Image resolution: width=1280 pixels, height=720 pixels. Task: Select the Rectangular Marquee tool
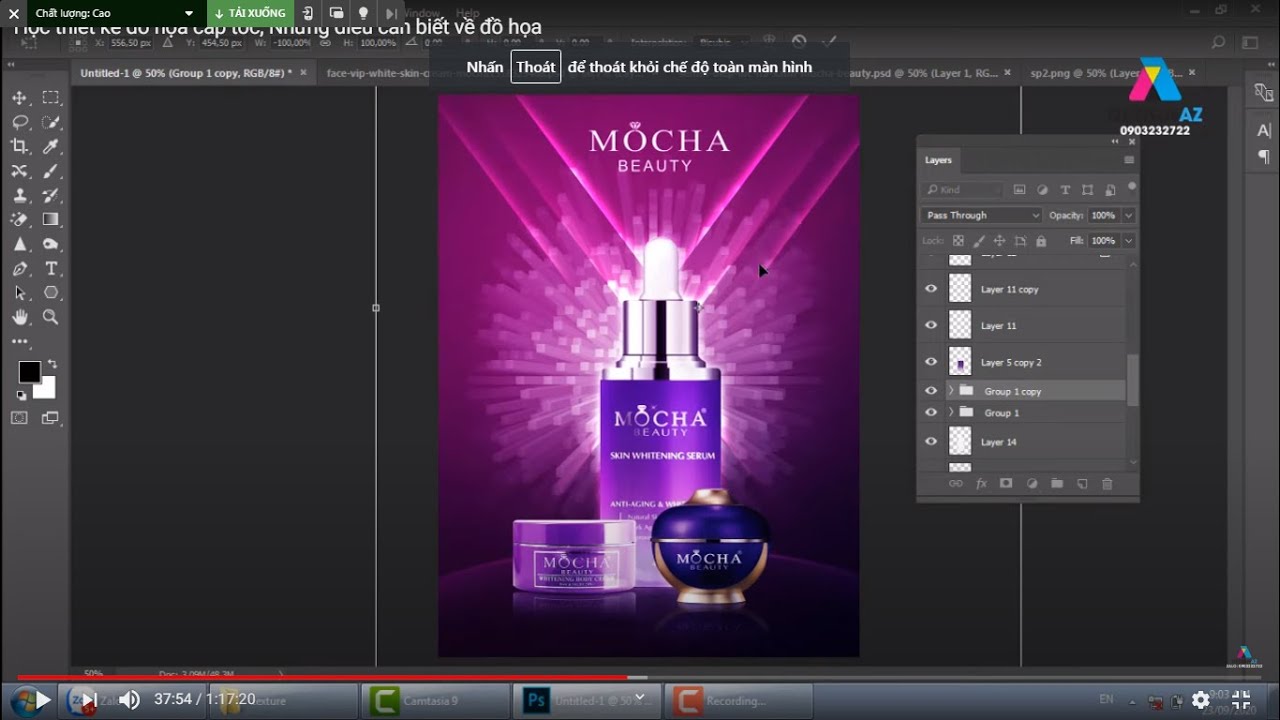[51, 98]
